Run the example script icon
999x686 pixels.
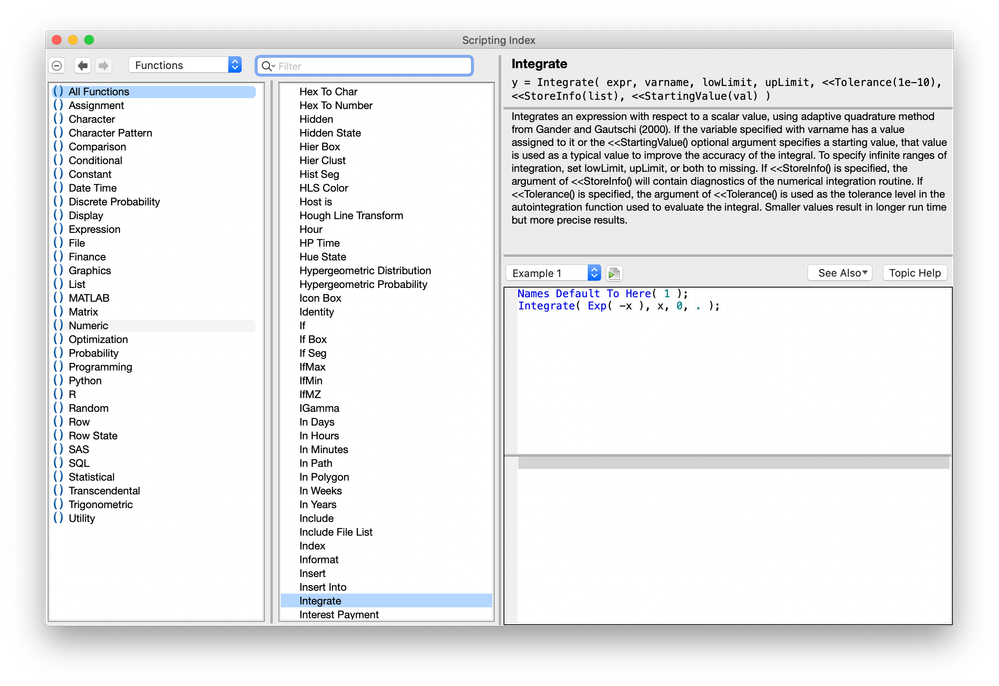click(x=614, y=273)
